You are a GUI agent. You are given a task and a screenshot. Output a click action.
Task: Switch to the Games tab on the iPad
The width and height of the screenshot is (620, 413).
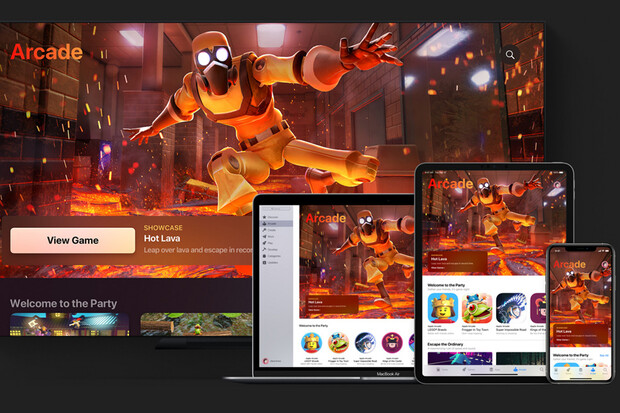point(467,369)
